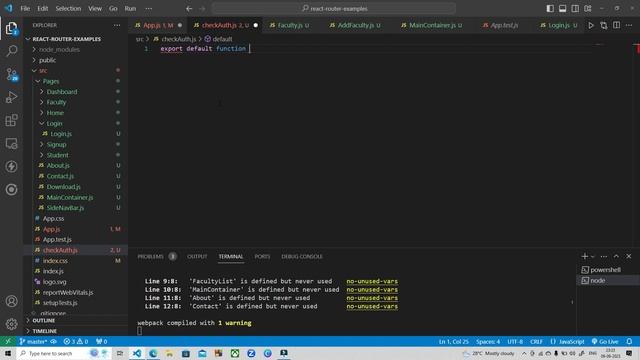640x360 pixels.
Task: Click the Go Live button
Action: (604, 341)
